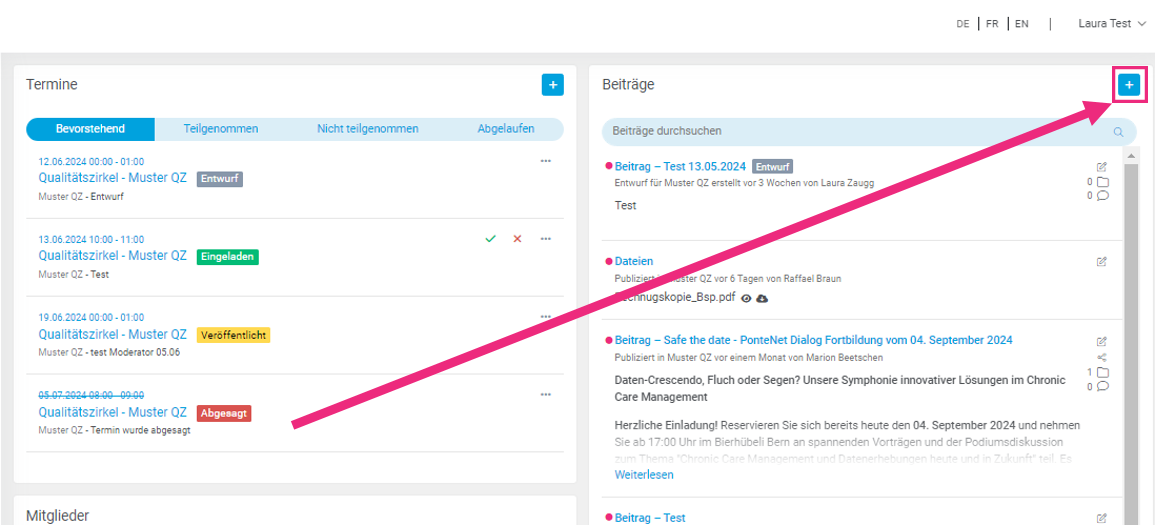Open the folder icon of 'Beitrag – Test 13.05.2024'

pyautogui.click(x=1103, y=182)
